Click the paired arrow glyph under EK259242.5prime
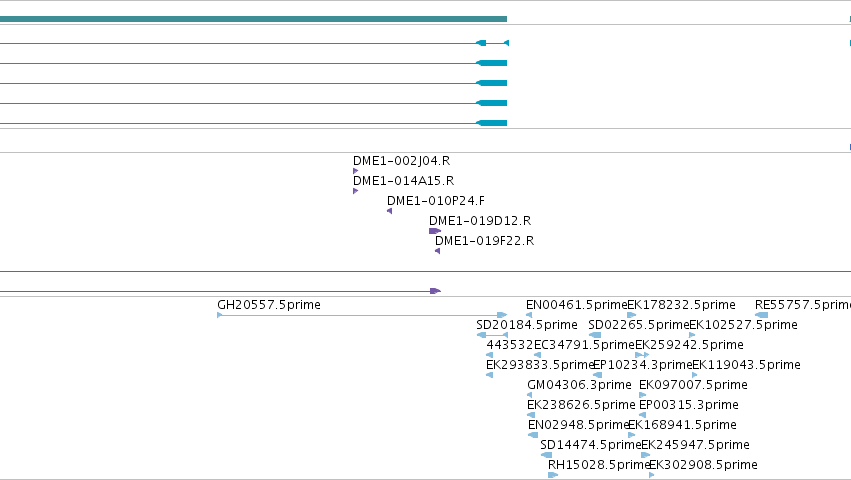 (642, 355)
